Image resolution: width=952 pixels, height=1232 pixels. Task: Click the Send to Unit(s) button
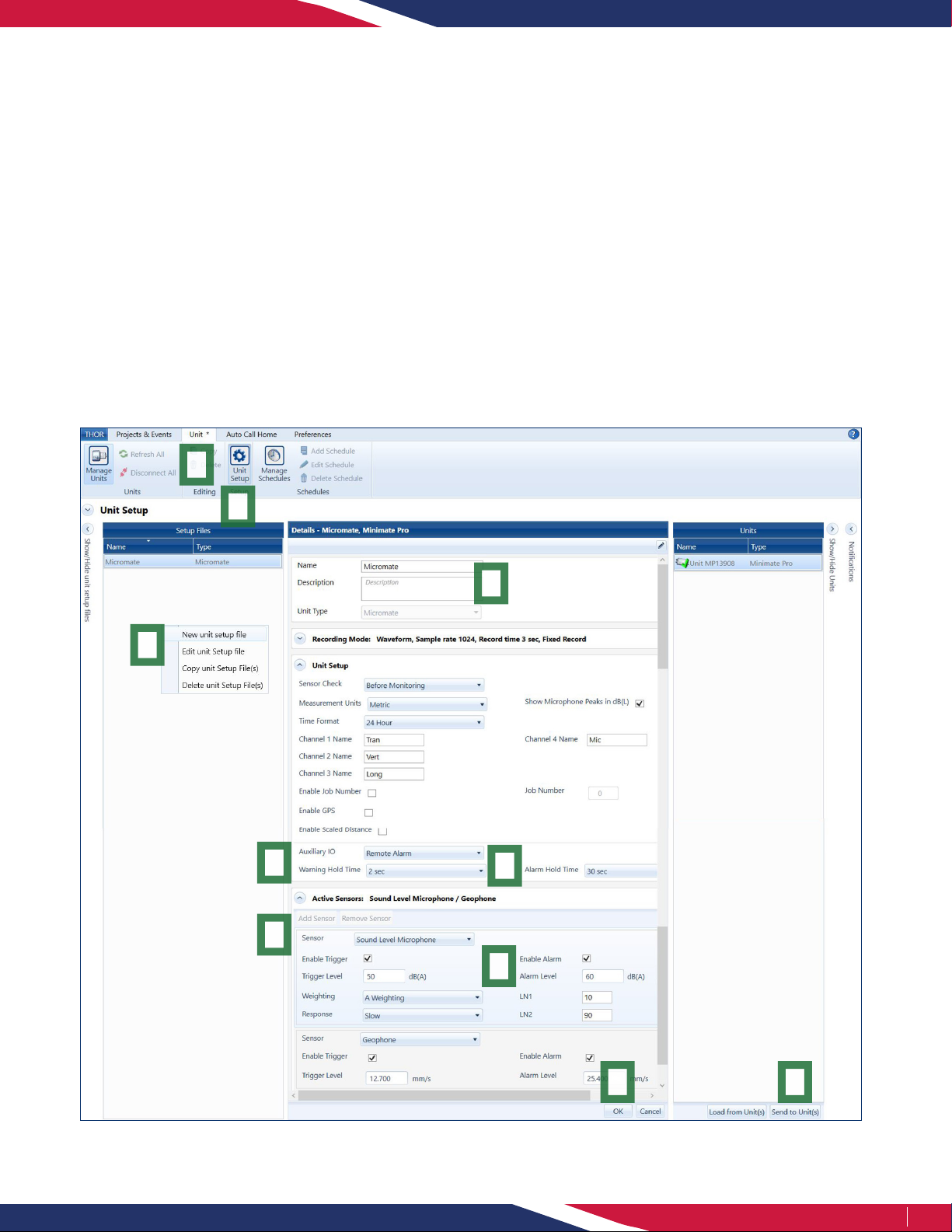point(794,1112)
